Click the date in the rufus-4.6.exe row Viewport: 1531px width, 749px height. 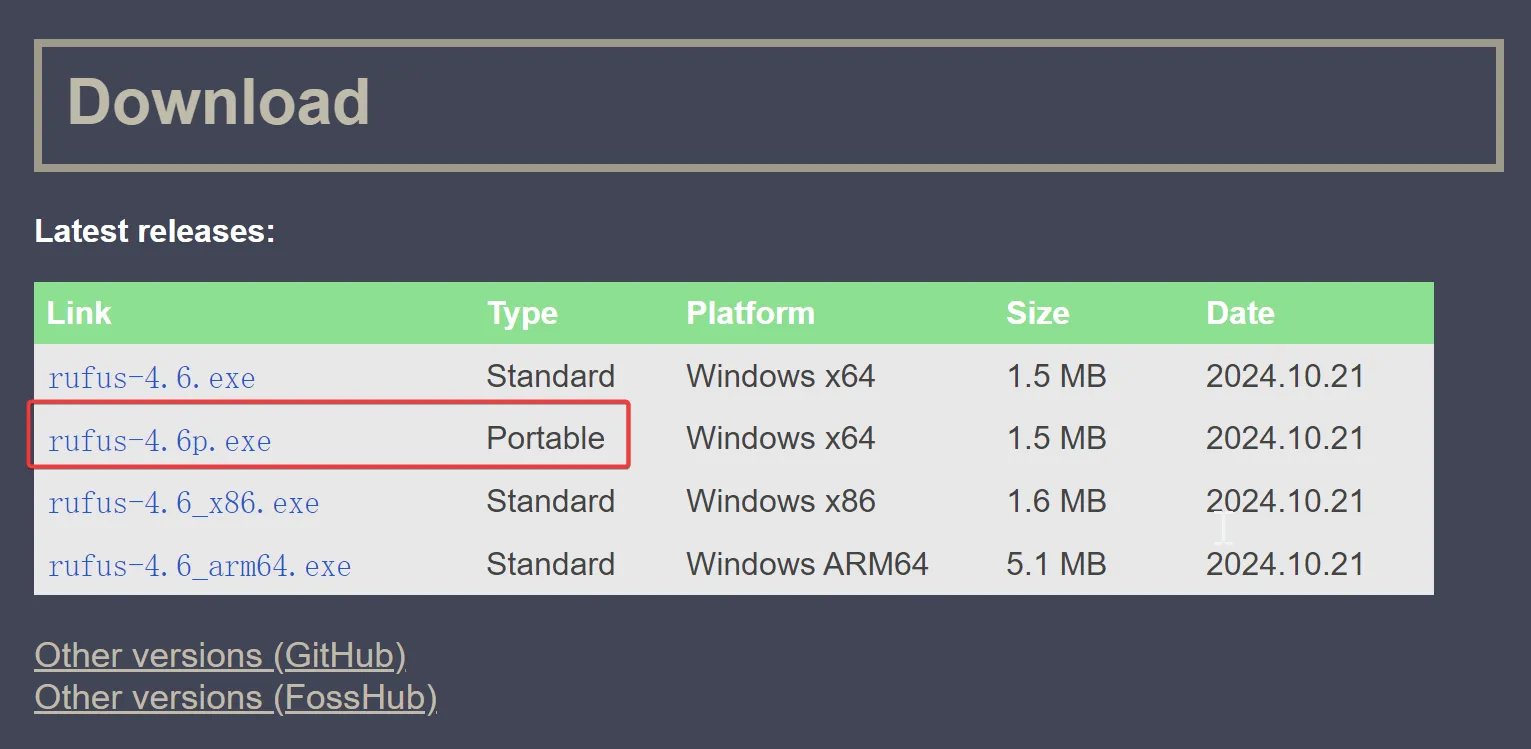coord(1284,376)
